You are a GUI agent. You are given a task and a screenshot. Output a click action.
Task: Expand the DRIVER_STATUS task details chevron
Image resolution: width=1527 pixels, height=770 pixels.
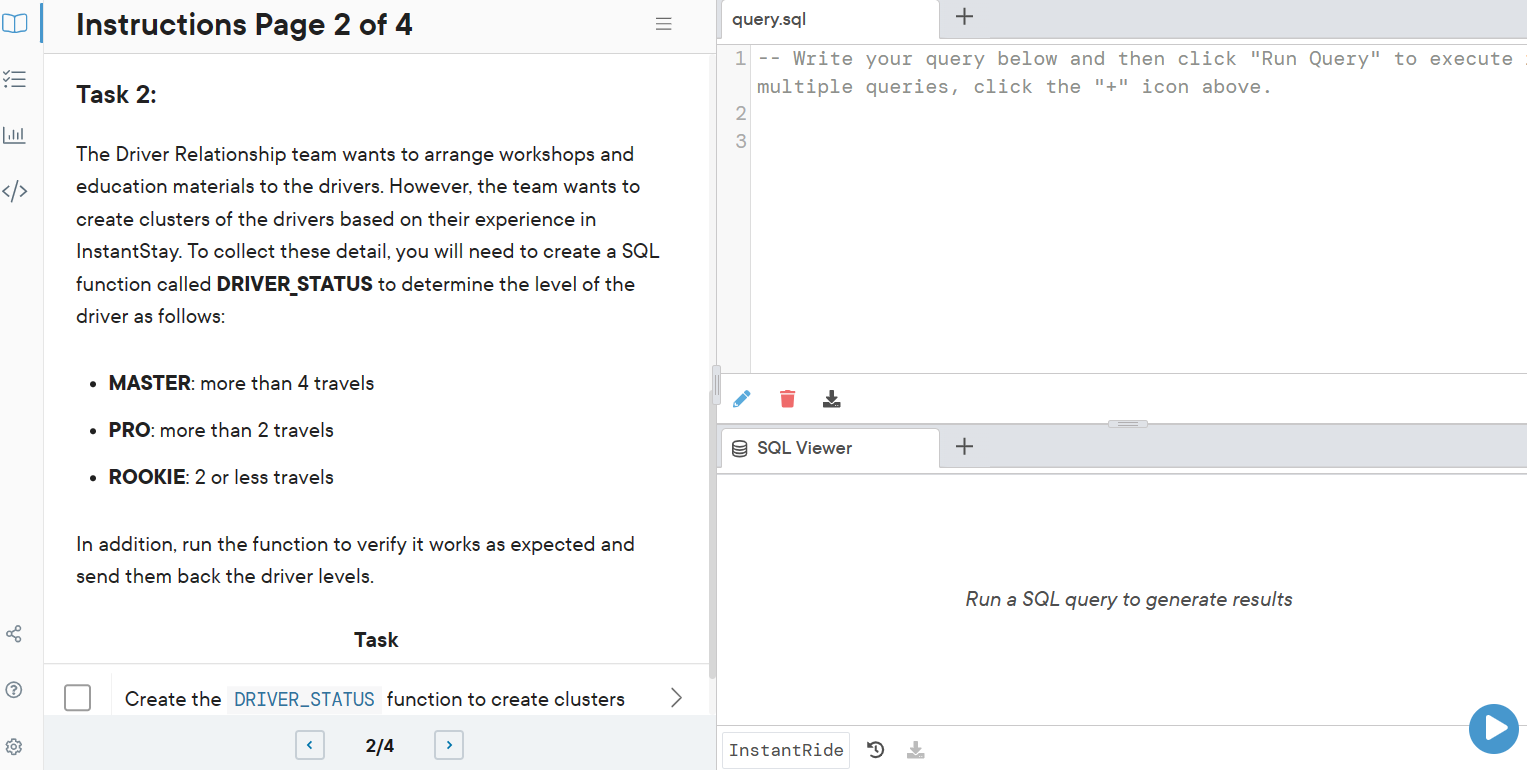point(677,698)
